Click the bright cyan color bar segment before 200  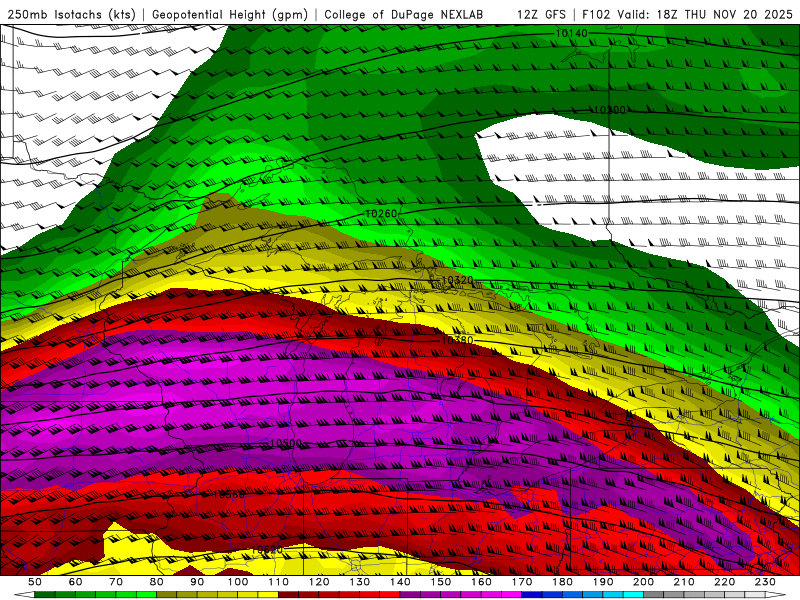click(x=634, y=595)
